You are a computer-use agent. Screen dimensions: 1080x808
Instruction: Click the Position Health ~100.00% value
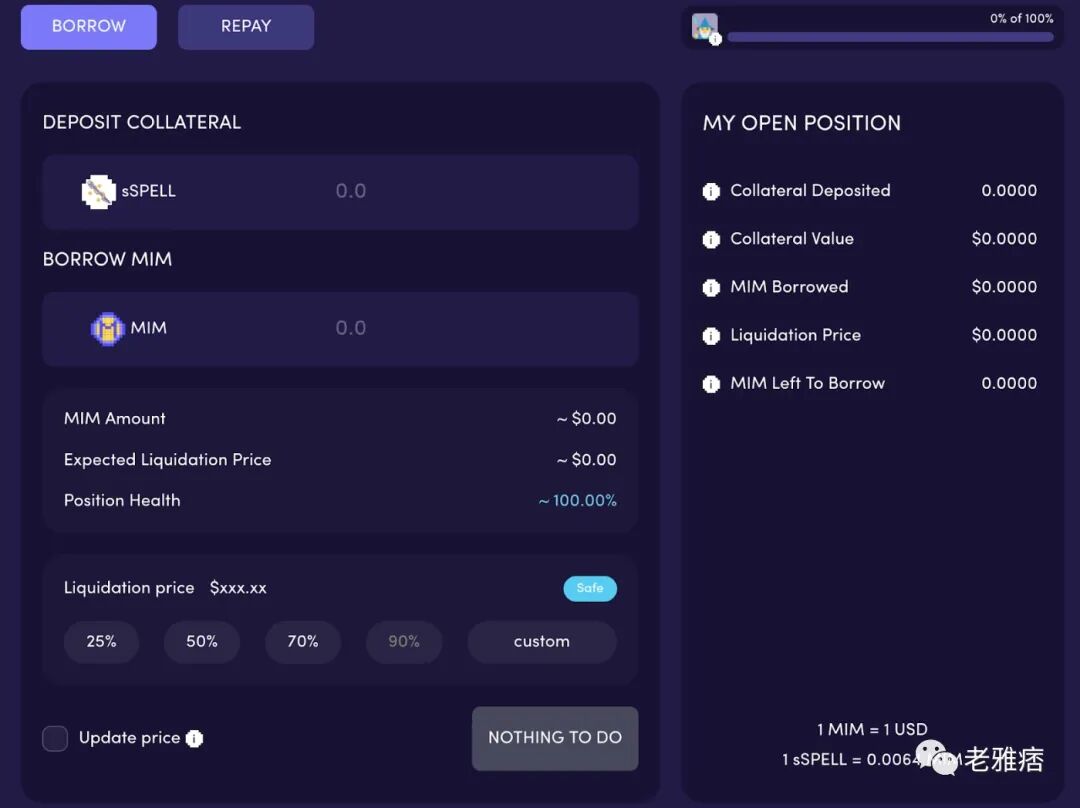click(577, 501)
